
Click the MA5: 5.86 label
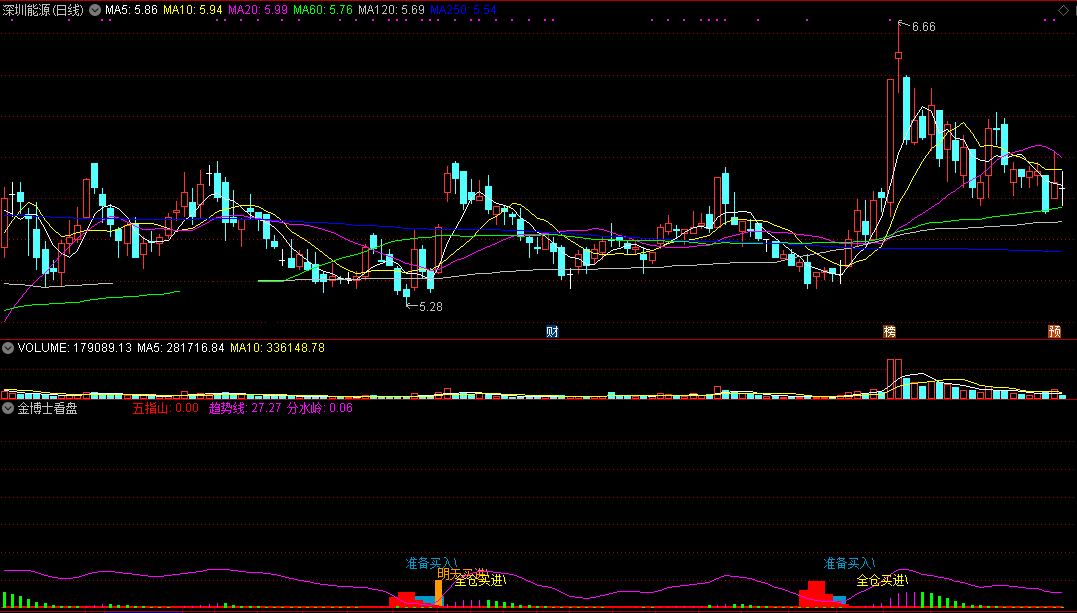131,10
